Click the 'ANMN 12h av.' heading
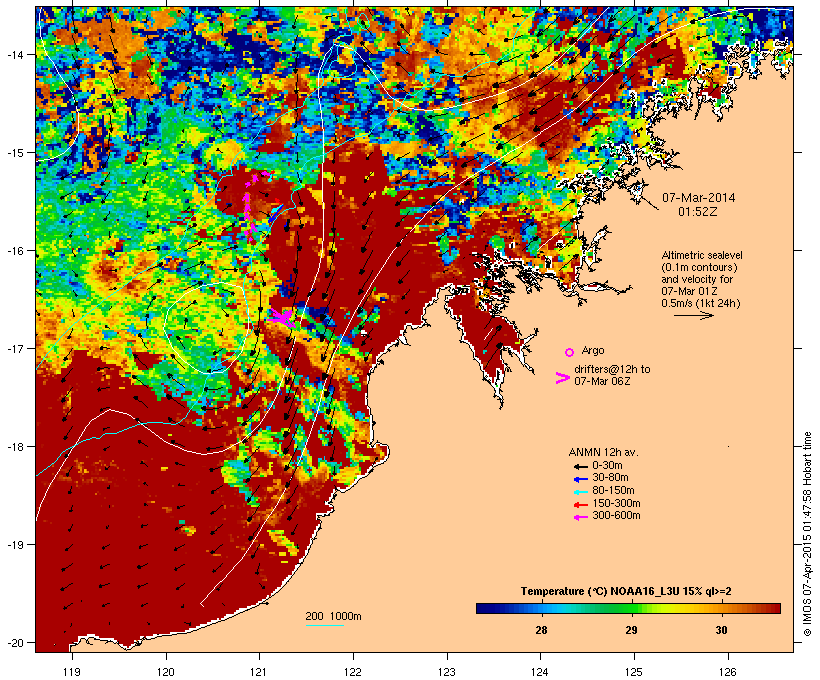This screenshot has width=820, height=680. 603,452
